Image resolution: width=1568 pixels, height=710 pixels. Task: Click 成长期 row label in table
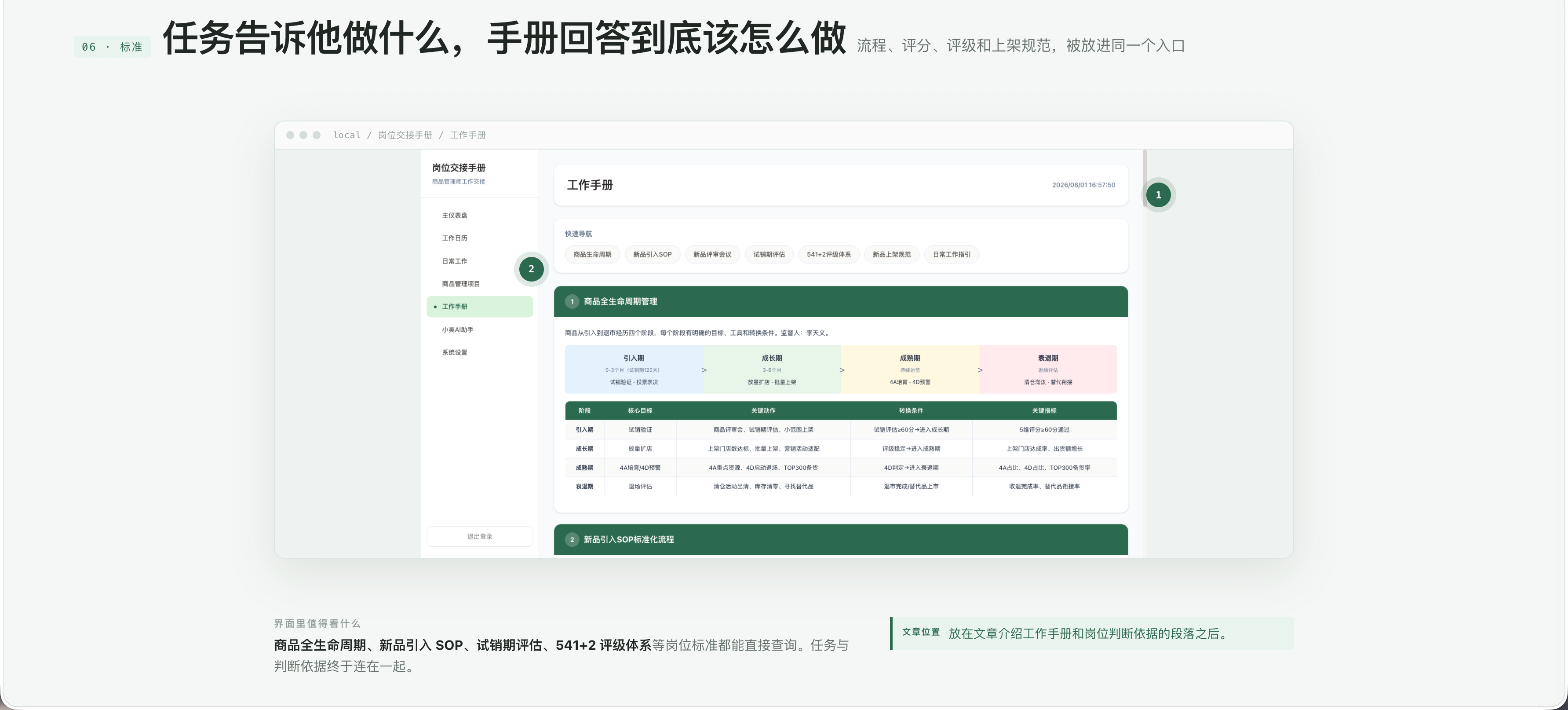[584, 449]
